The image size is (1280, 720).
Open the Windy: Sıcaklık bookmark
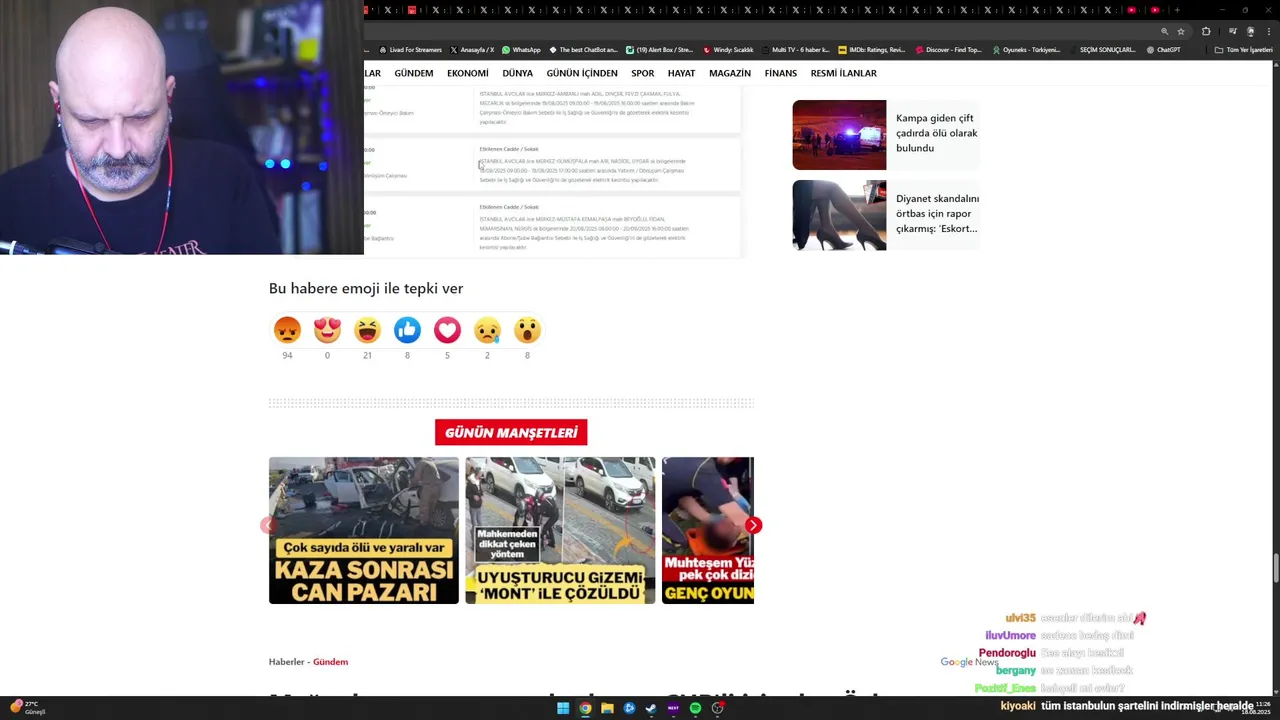click(728, 50)
